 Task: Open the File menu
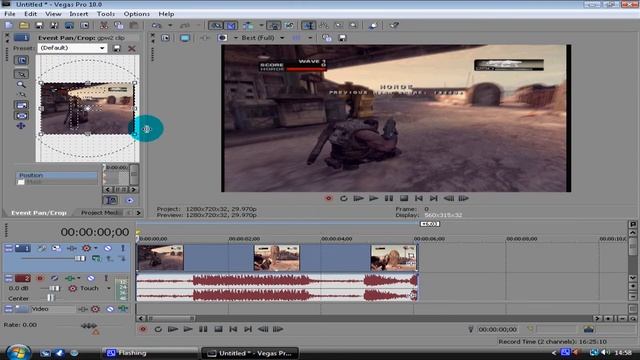click(x=10, y=14)
